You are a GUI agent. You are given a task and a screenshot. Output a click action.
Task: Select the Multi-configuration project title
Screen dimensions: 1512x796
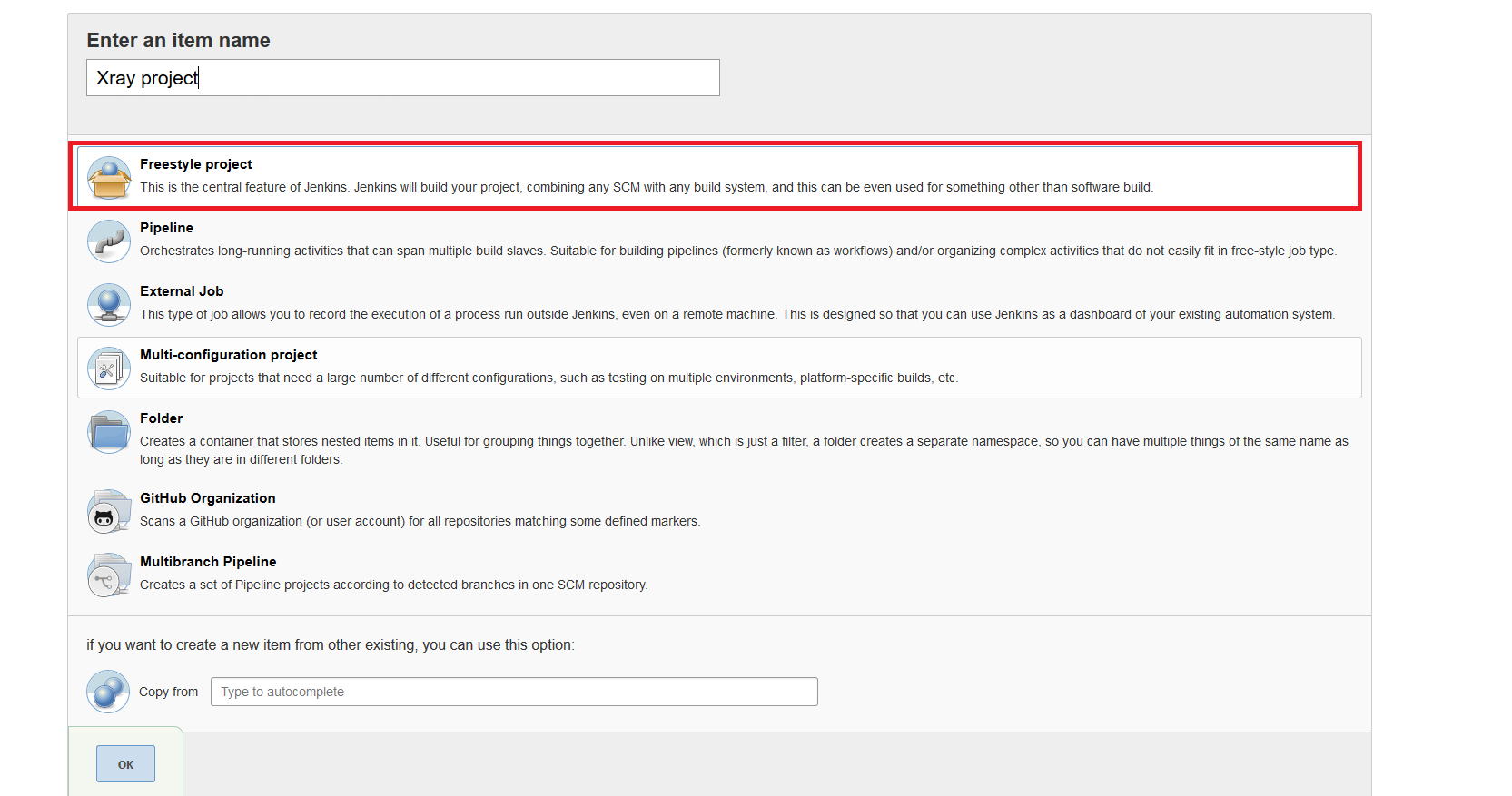(x=229, y=355)
